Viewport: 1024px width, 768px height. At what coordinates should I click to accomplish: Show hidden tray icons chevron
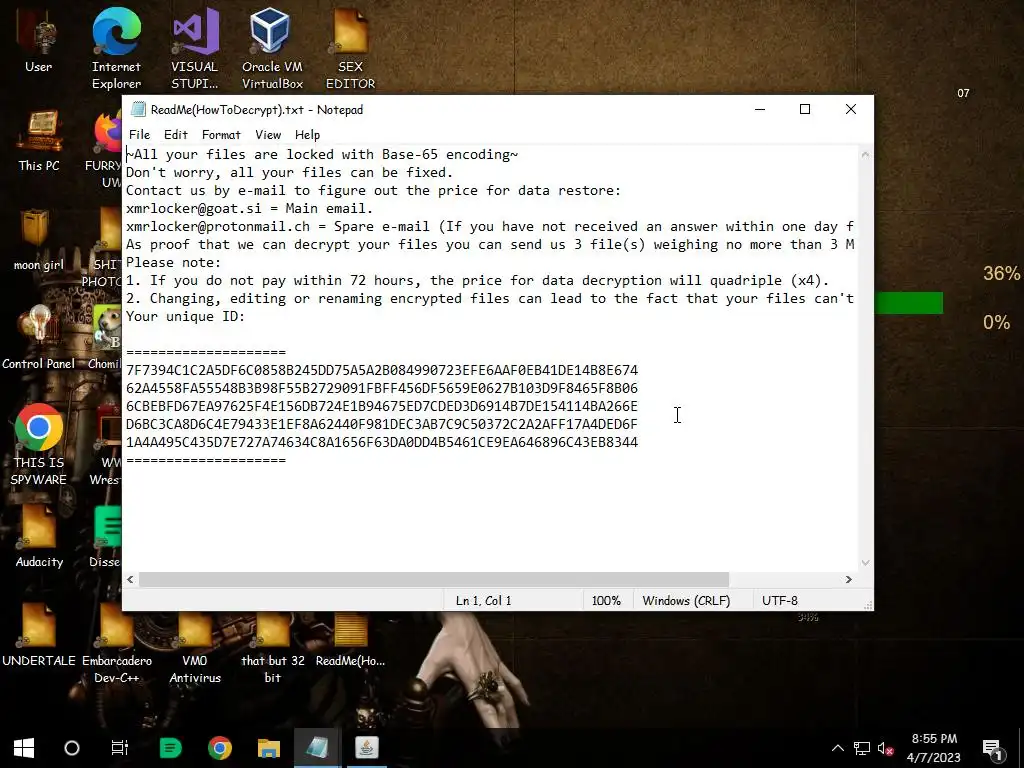click(838, 748)
